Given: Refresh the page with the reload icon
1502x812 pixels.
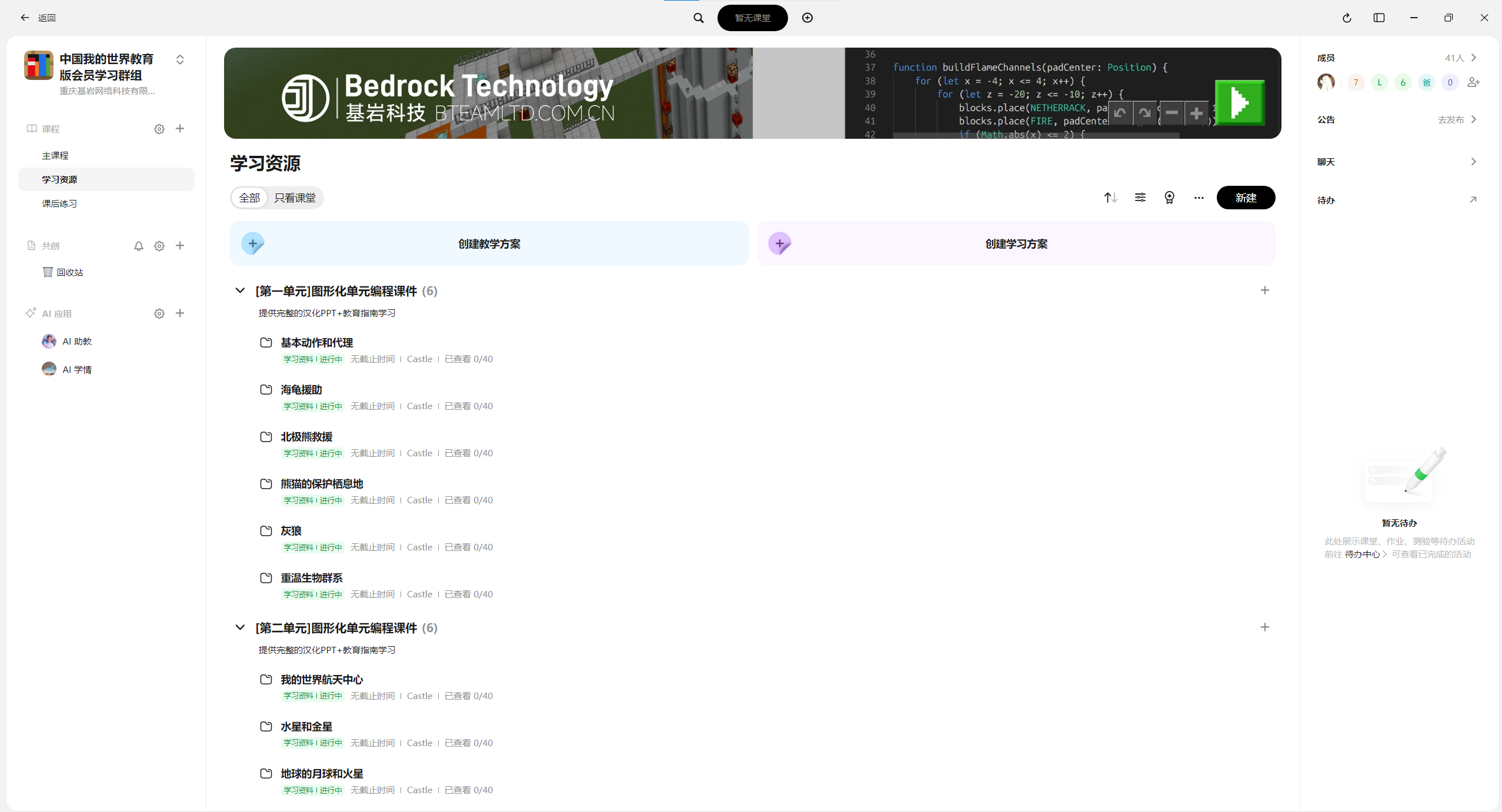Looking at the screenshot, I should coord(1347,18).
